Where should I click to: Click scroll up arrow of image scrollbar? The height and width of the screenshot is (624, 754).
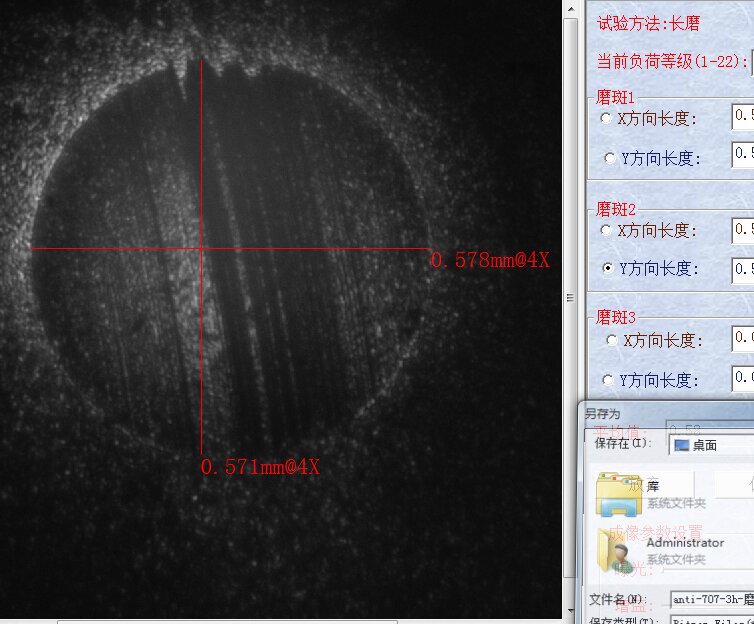(570, 9)
